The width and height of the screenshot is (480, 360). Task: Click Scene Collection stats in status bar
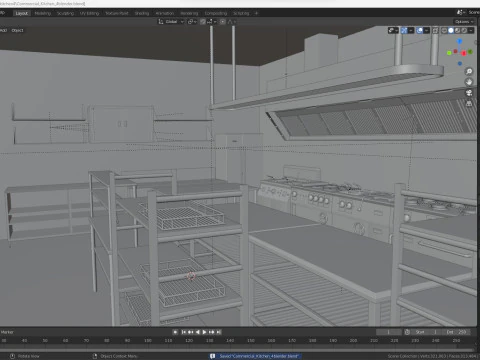(x=433, y=356)
